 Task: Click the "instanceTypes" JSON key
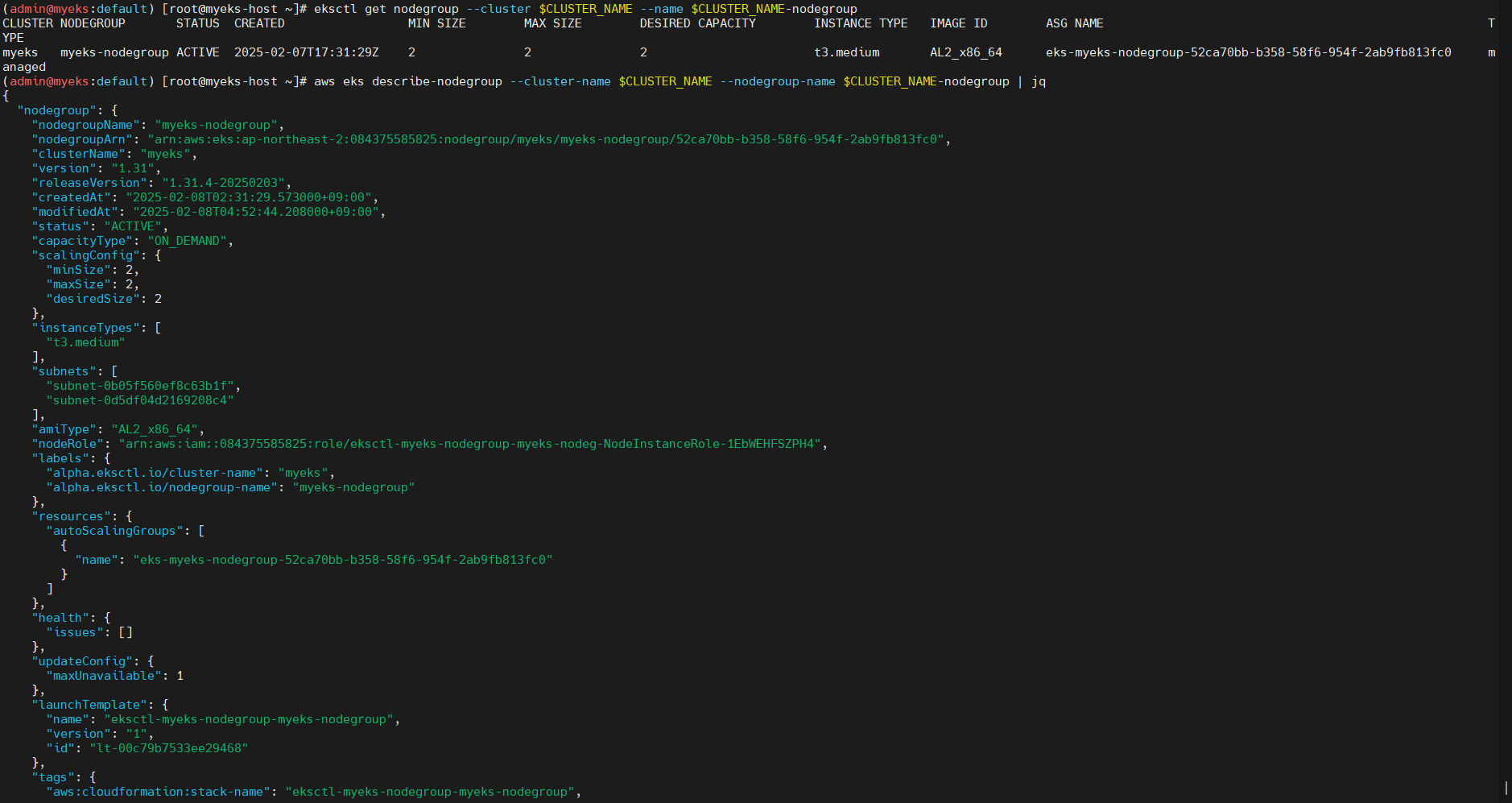click(86, 328)
